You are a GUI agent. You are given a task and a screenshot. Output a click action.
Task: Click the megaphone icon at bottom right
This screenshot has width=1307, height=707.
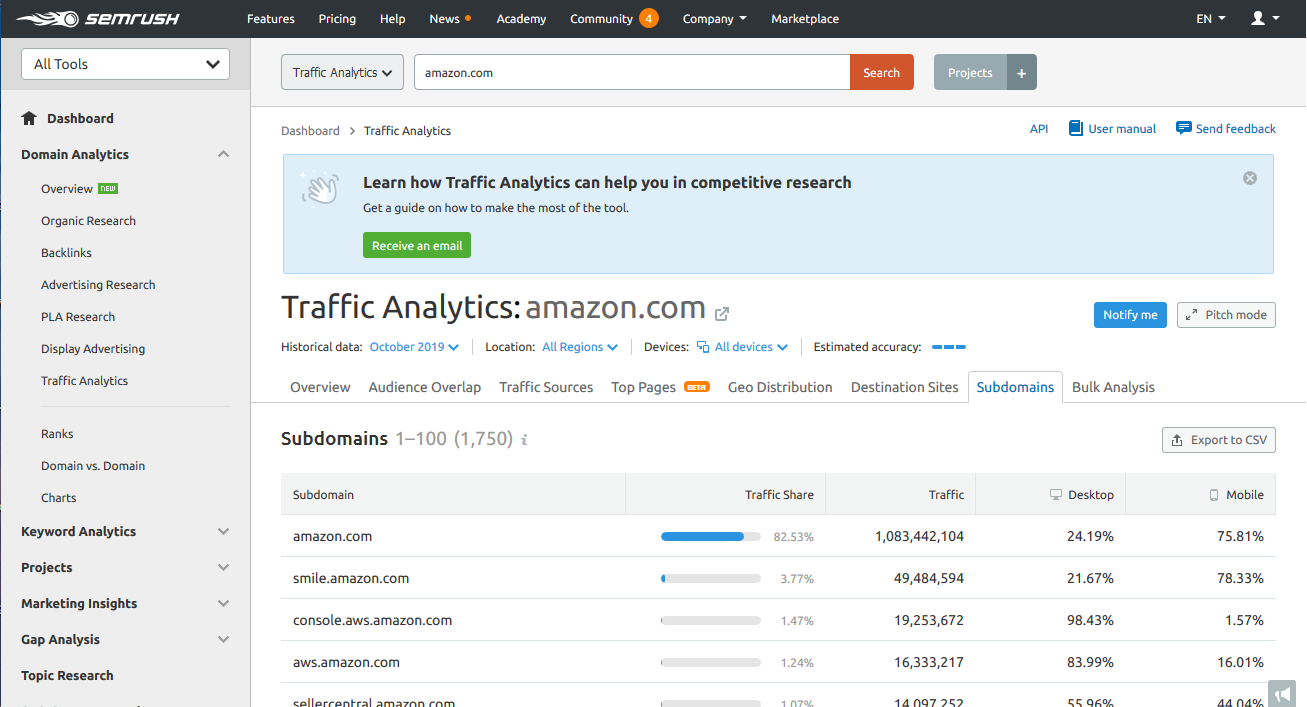pyautogui.click(x=1282, y=693)
